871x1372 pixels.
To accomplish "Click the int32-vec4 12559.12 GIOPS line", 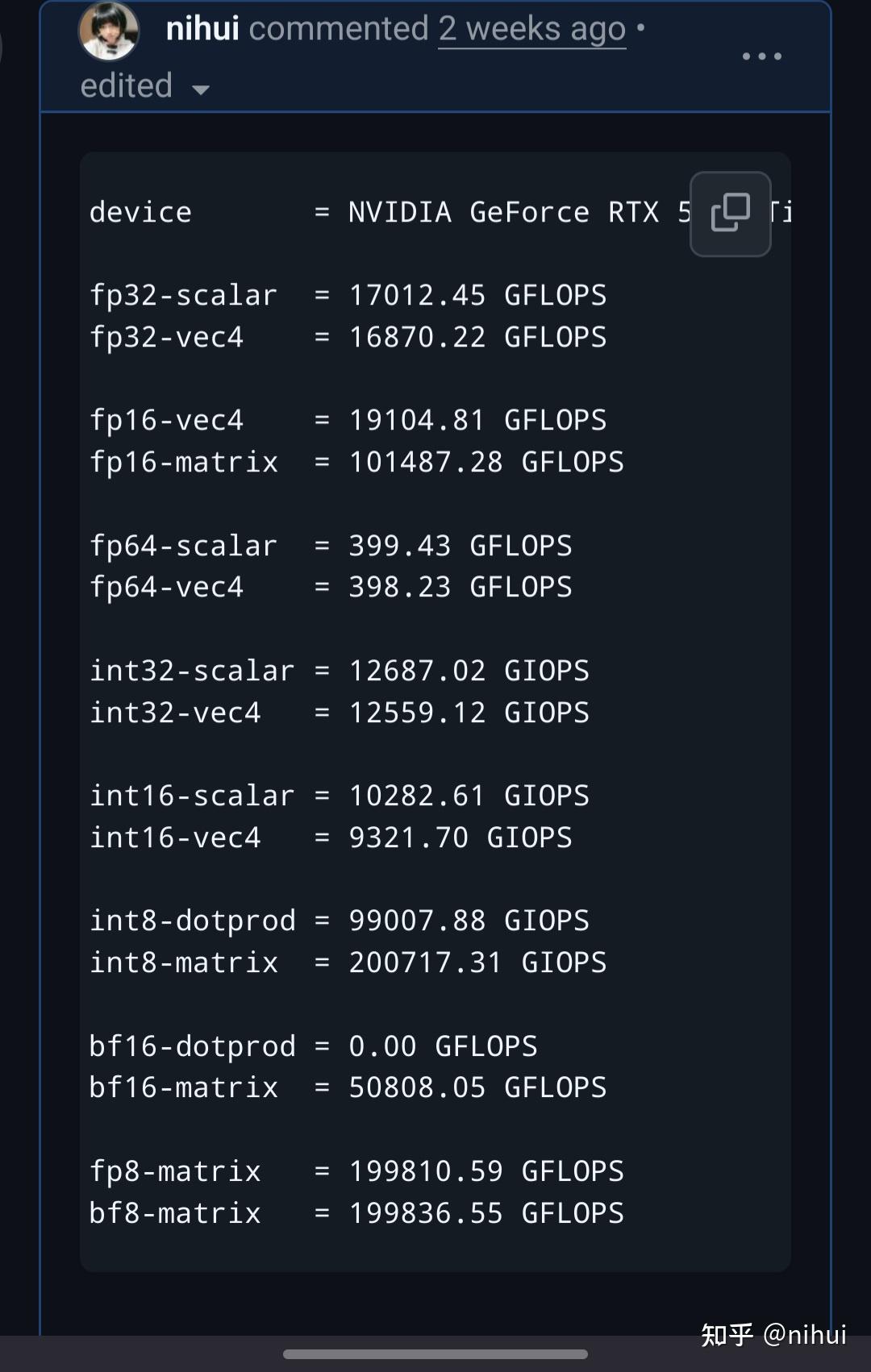I will [340, 713].
